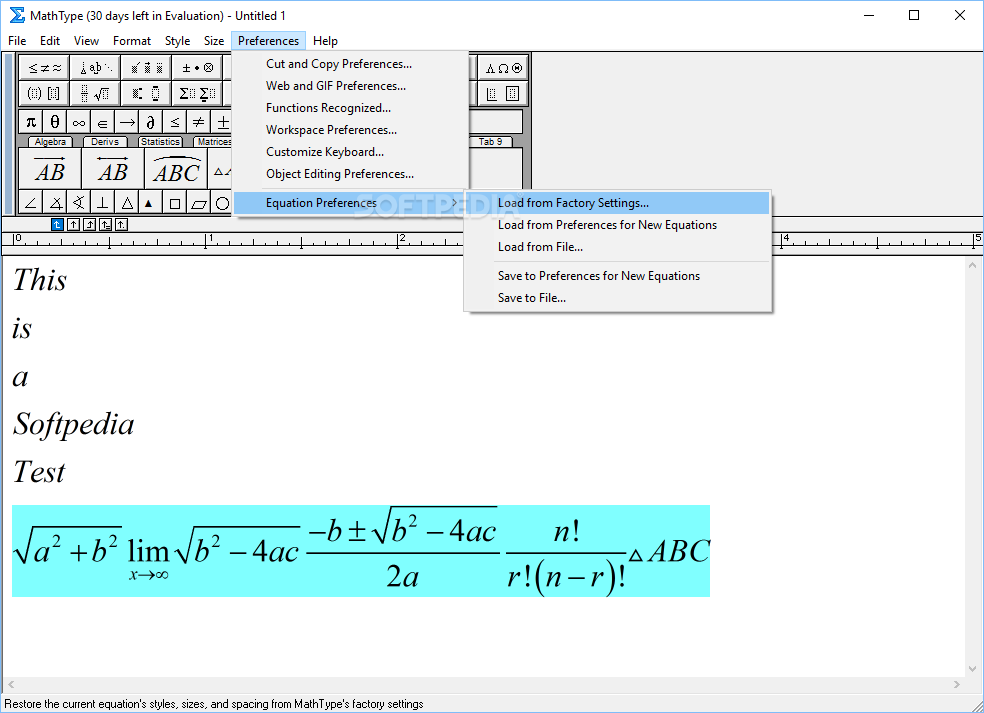The width and height of the screenshot is (984, 713).
Task: Select Load from Factory Settings...
Action: pyautogui.click(x=618, y=203)
